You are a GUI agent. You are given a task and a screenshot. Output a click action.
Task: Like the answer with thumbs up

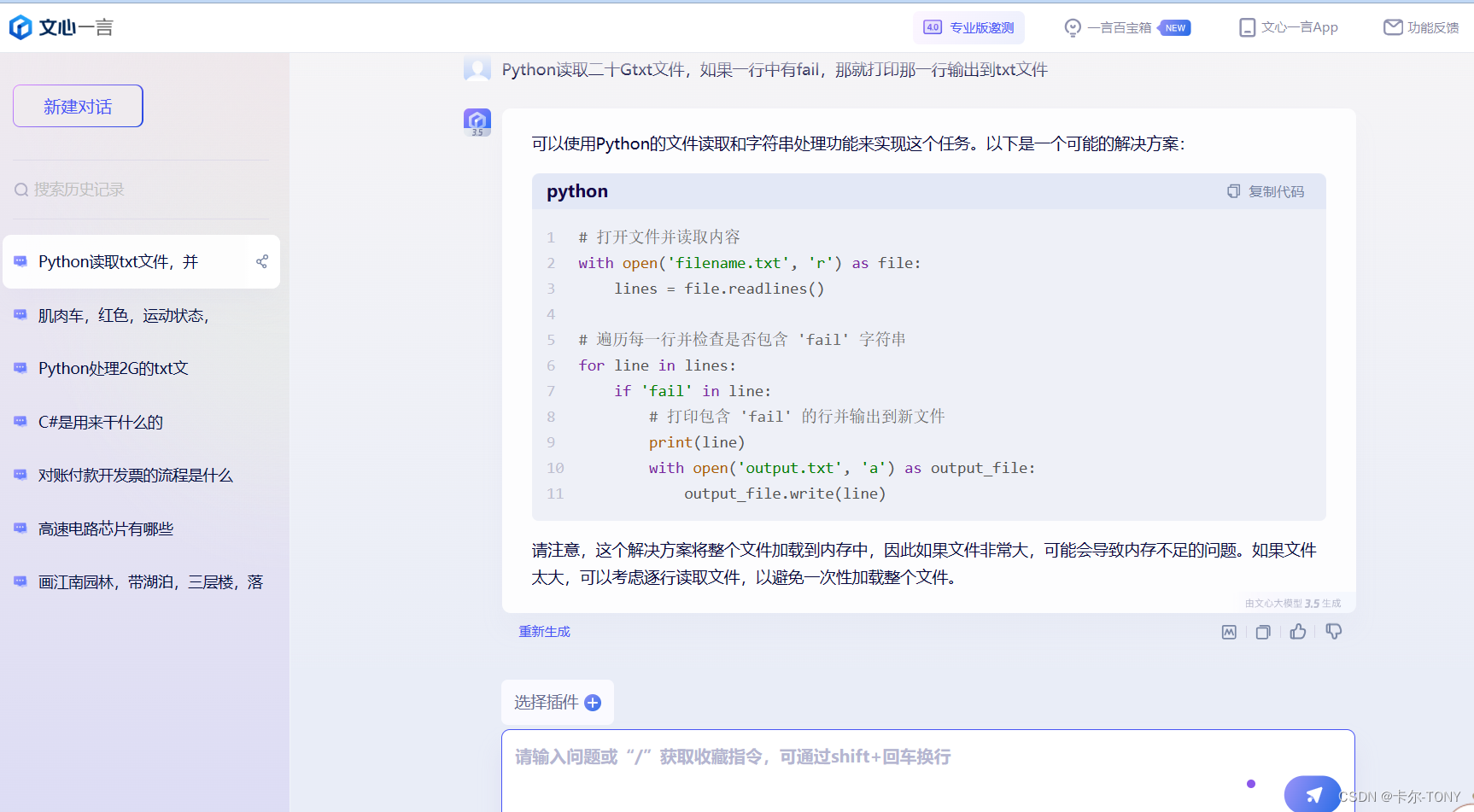(x=1298, y=631)
